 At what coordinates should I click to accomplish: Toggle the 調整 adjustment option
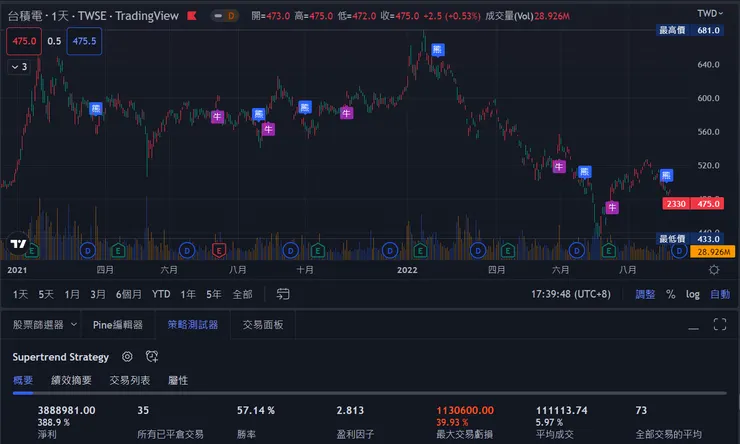[645, 294]
